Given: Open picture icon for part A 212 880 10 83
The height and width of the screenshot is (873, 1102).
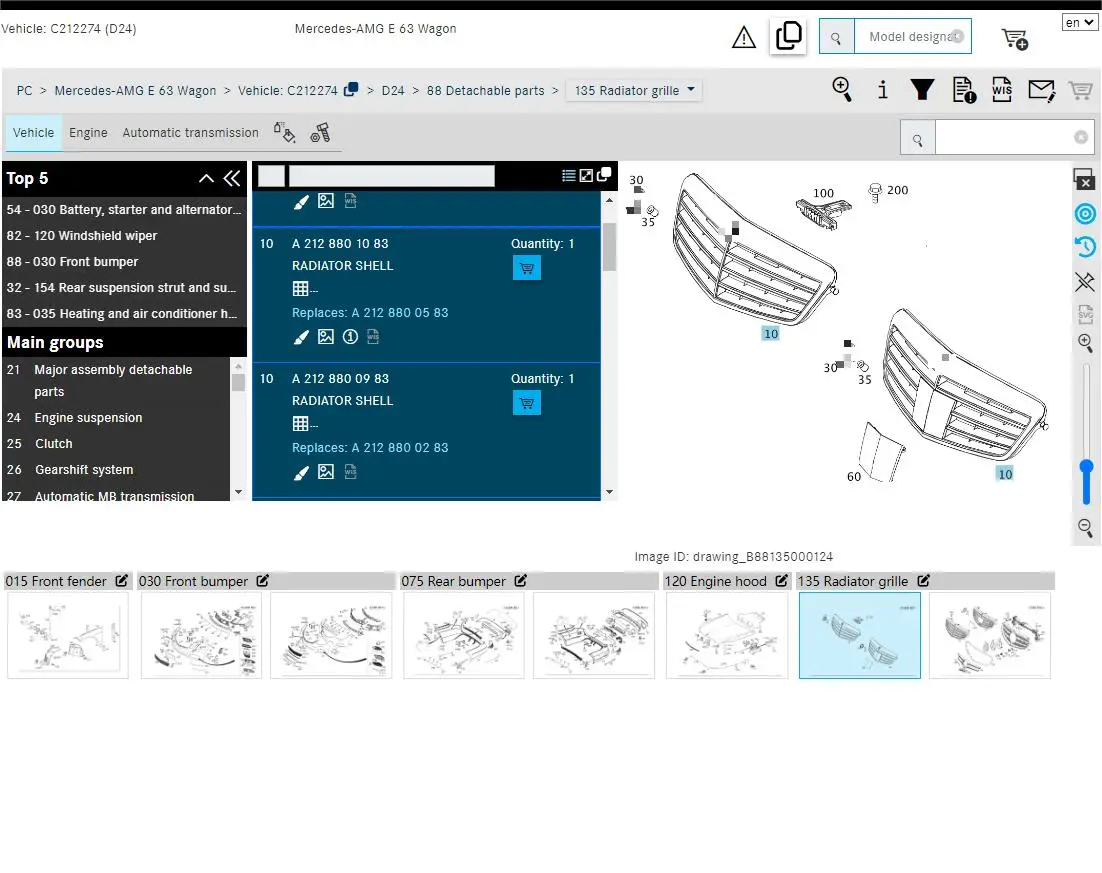Looking at the screenshot, I should [x=325, y=336].
